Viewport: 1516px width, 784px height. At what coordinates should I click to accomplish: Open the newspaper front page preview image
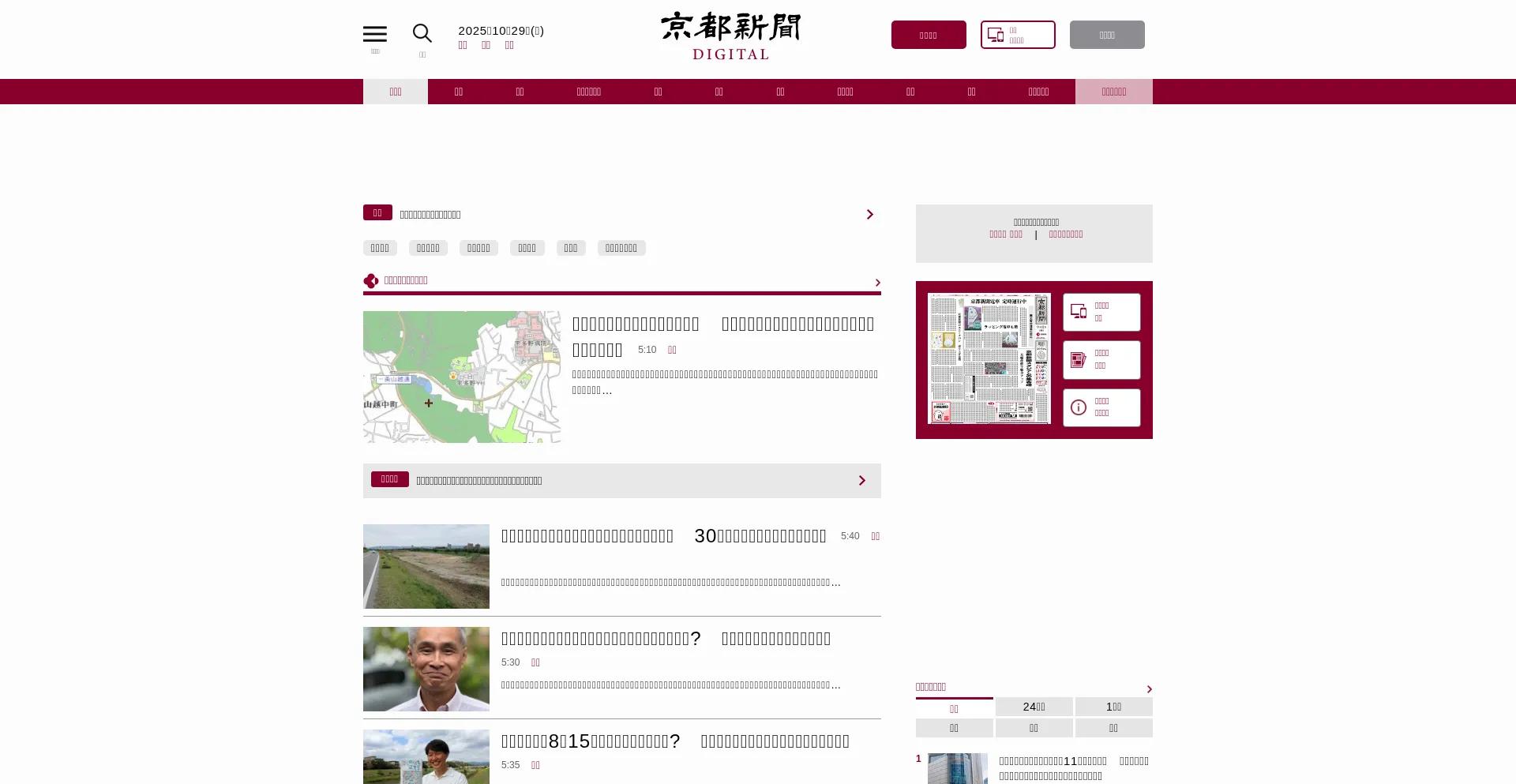(x=989, y=358)
